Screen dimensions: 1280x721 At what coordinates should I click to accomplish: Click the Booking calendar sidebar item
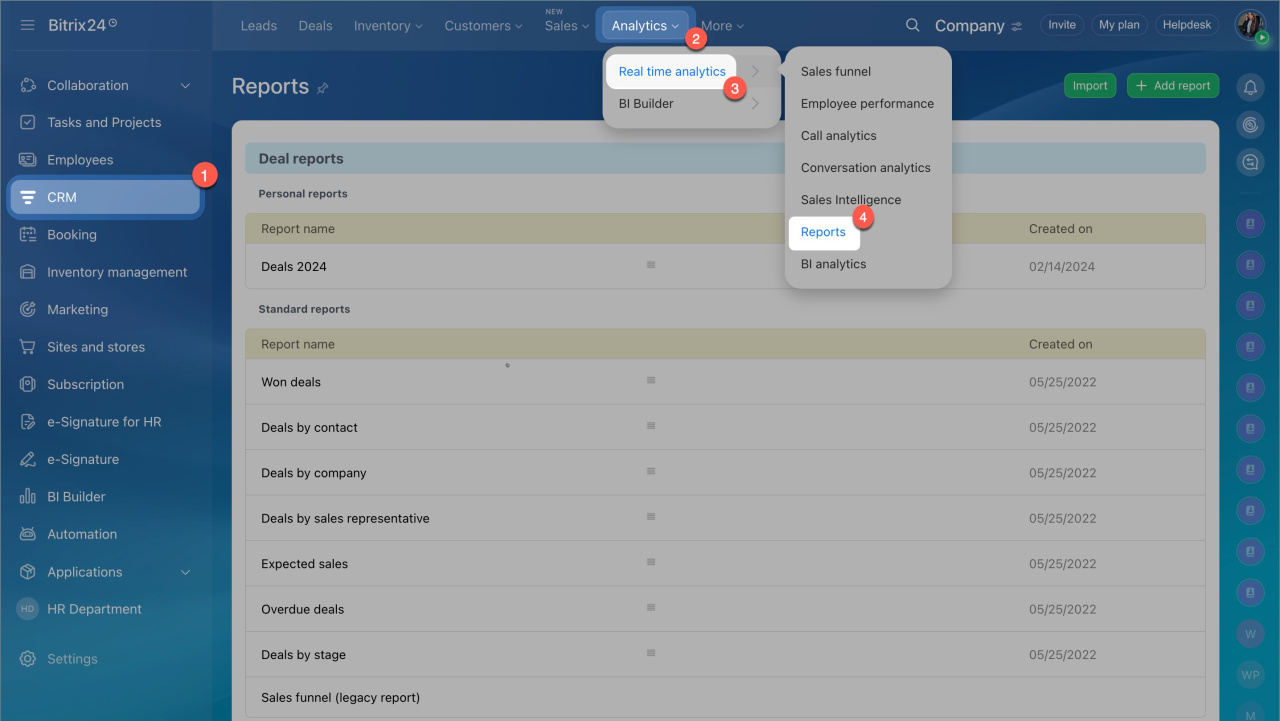[x=71, y=235]
